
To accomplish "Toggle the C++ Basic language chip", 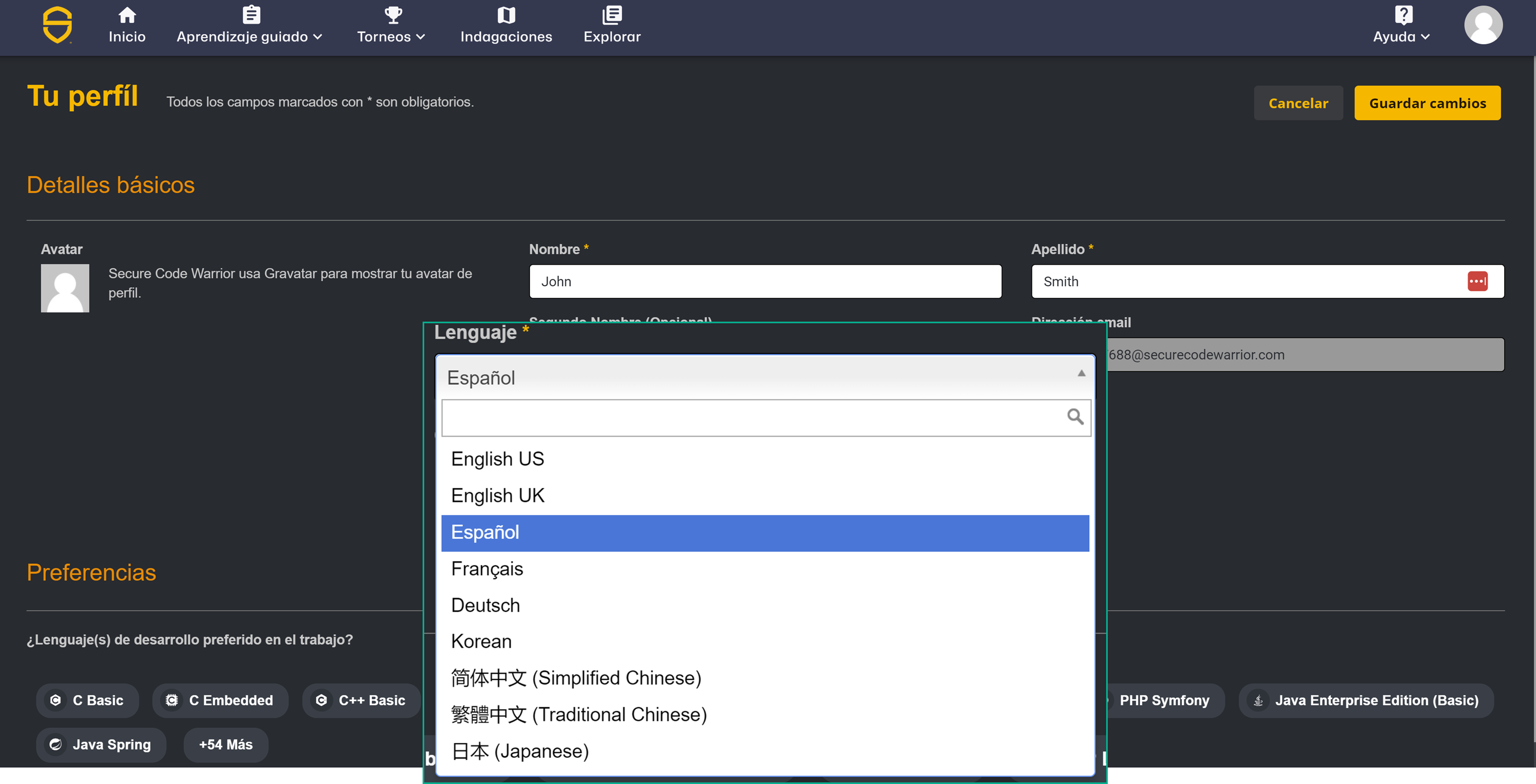I will 362,700.
